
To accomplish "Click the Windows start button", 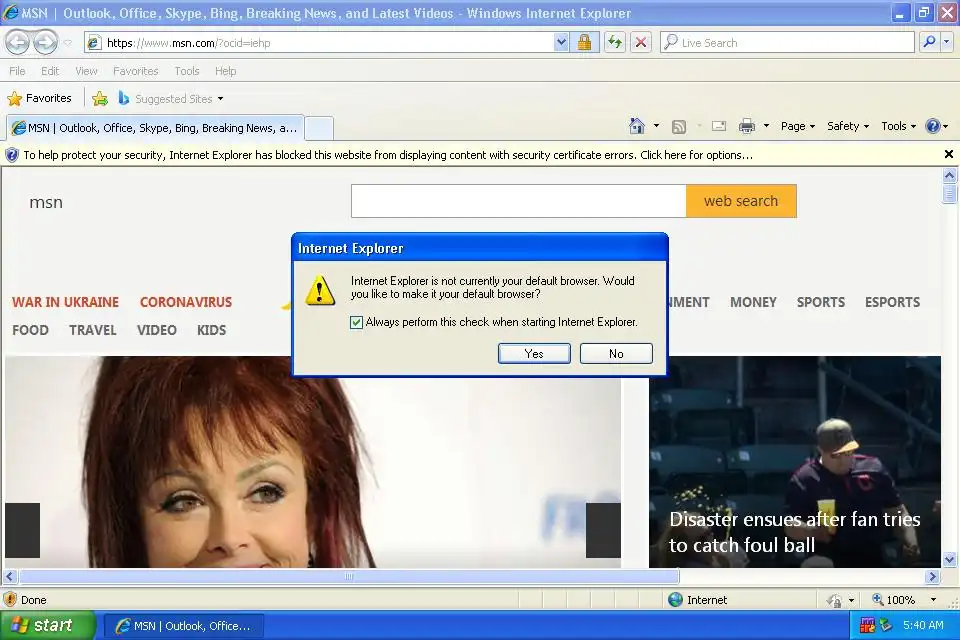I will pyautogui.click(x=48, y=625).
